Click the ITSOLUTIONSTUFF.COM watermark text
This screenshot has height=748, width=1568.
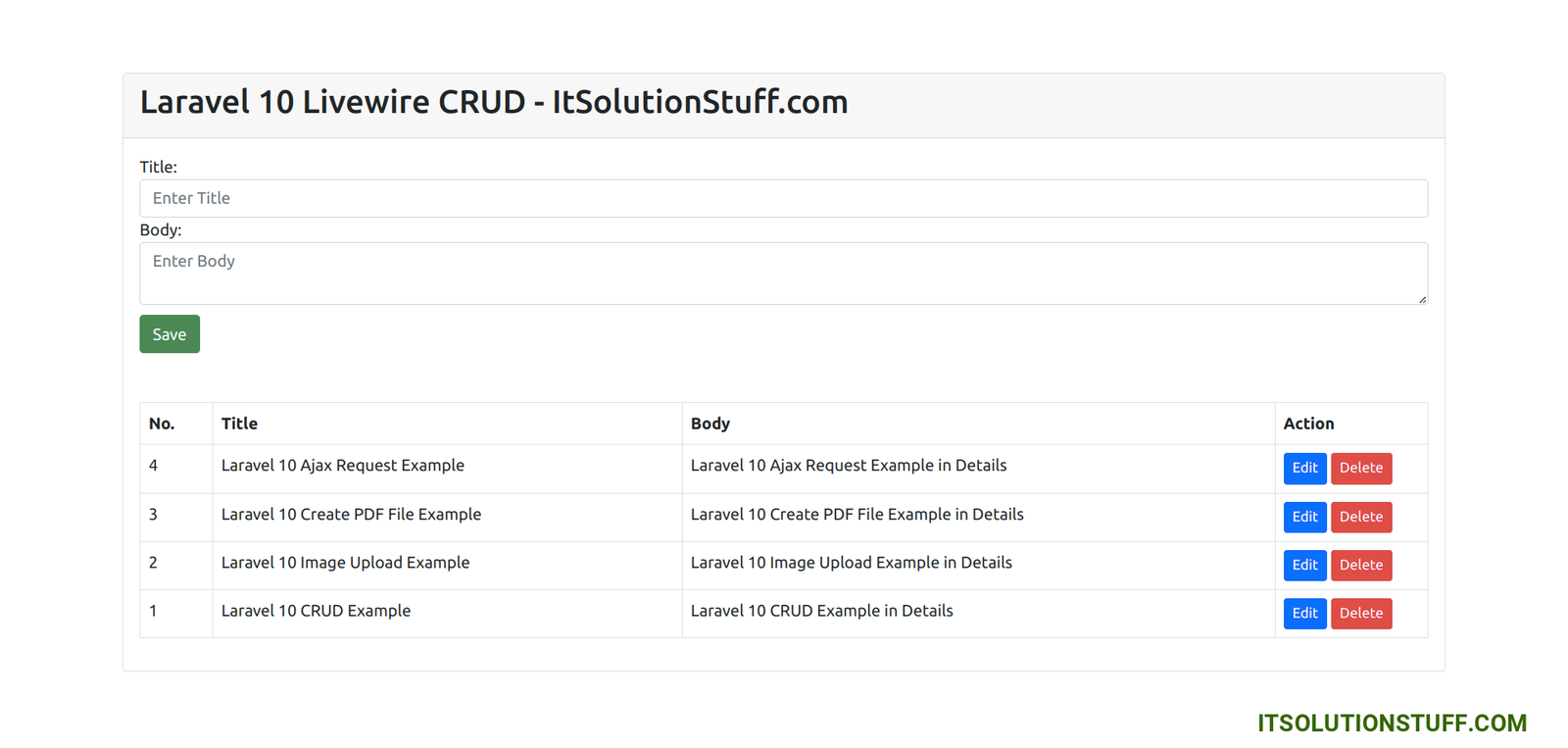(1392, 723)
